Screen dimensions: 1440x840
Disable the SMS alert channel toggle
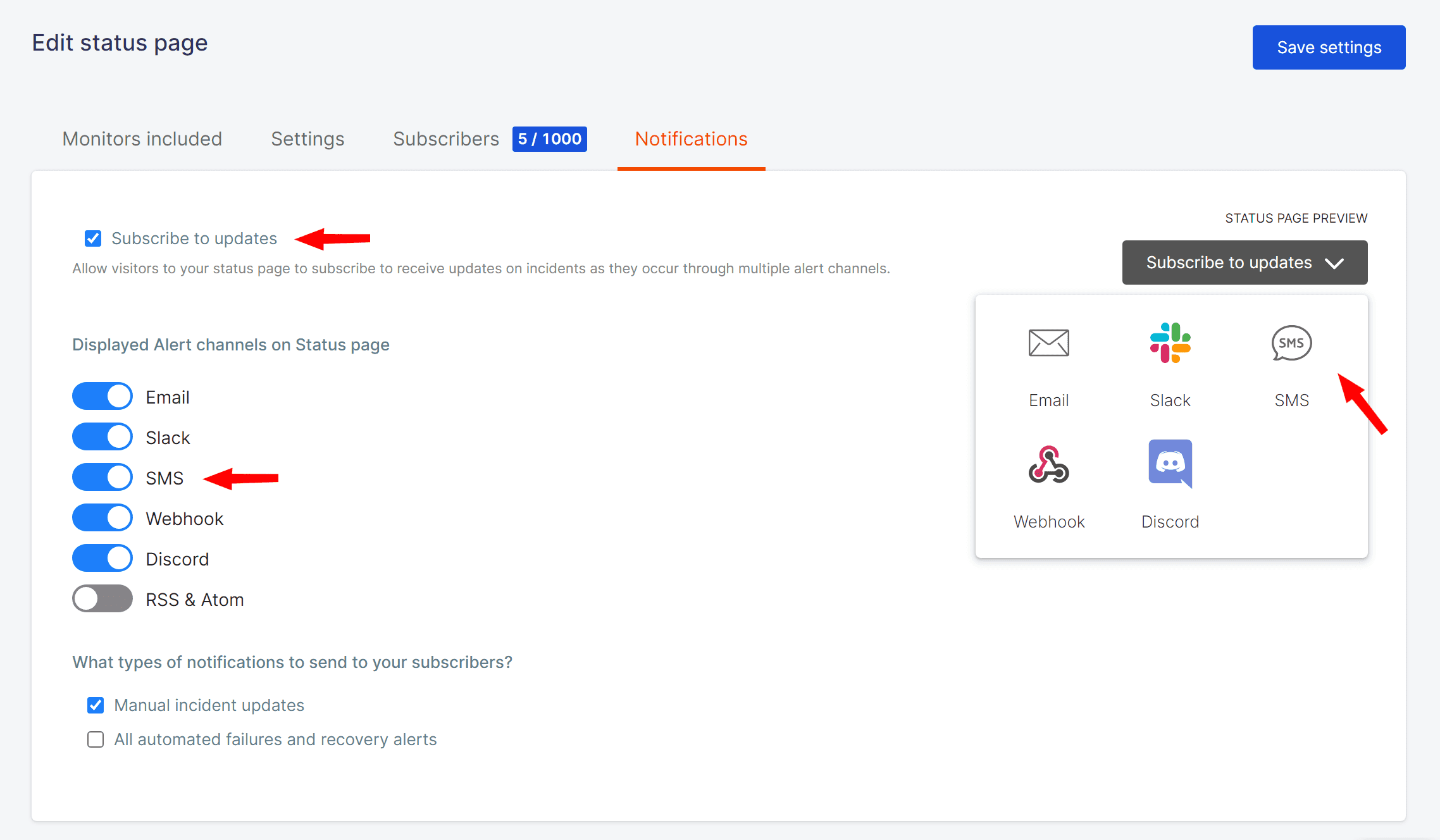(x=102, y=478)
